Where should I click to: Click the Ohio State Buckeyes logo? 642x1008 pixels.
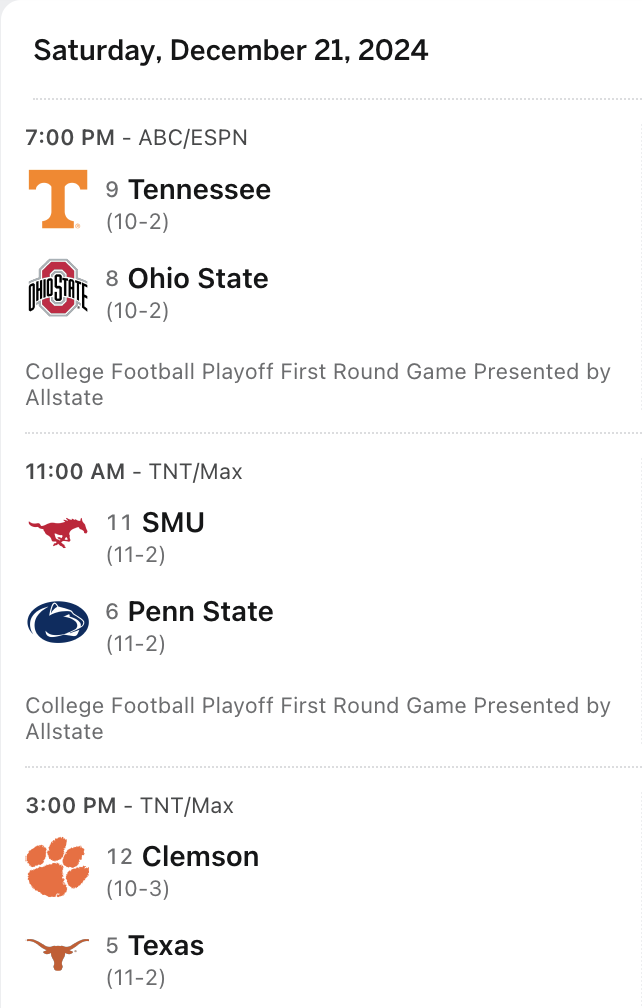tap(57, 288)
